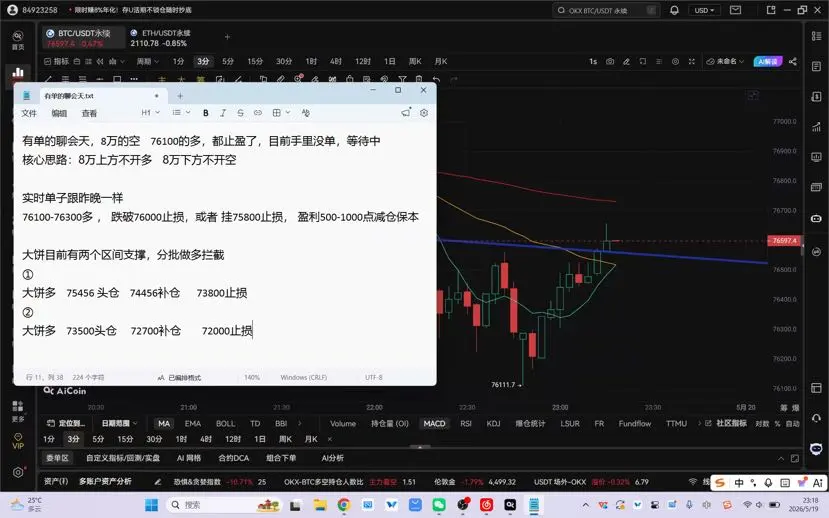
Task: Delete drawings with the trash icon
Action: point(419,80)
